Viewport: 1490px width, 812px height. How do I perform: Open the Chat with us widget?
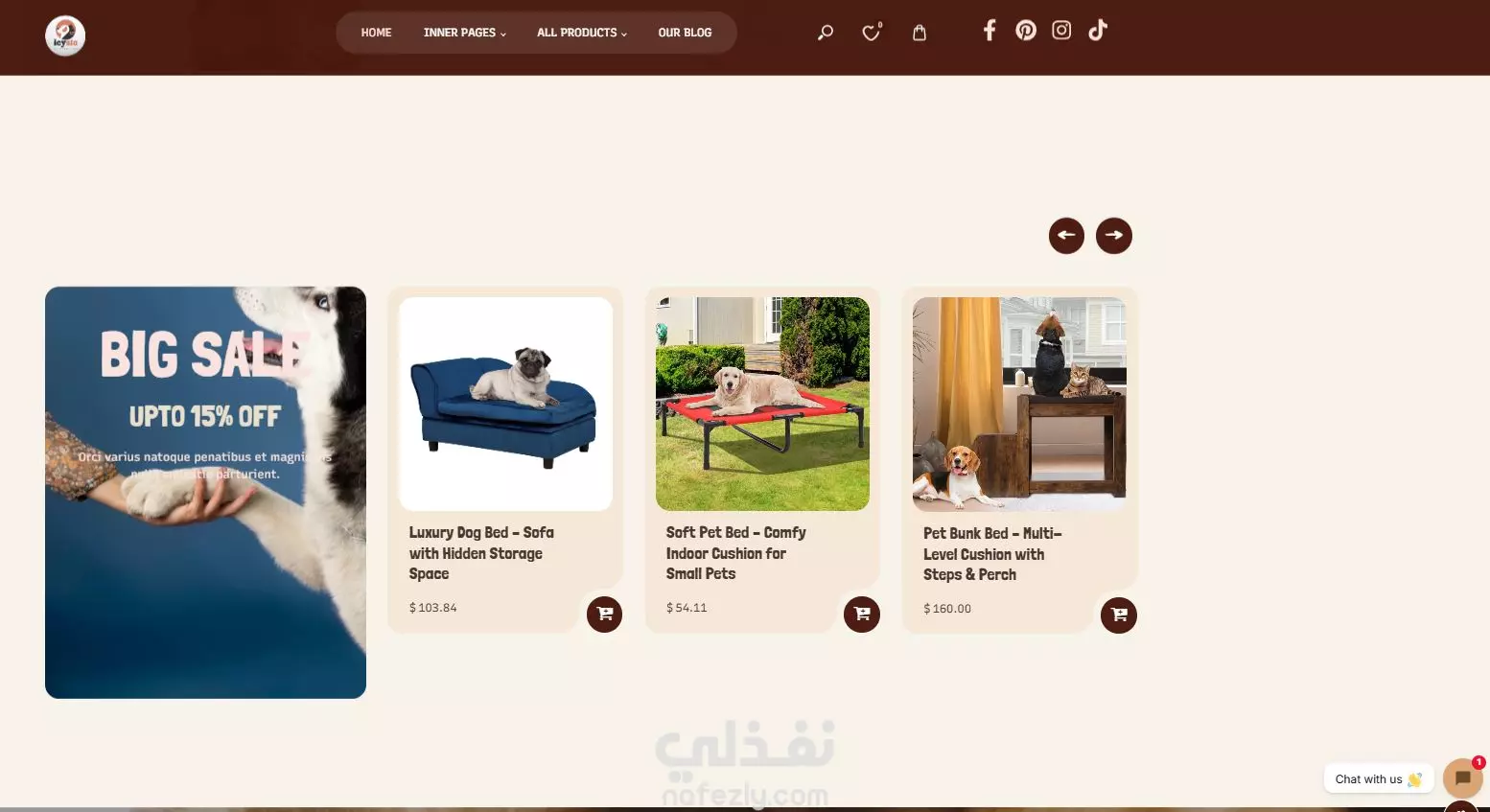[1378, 778]
